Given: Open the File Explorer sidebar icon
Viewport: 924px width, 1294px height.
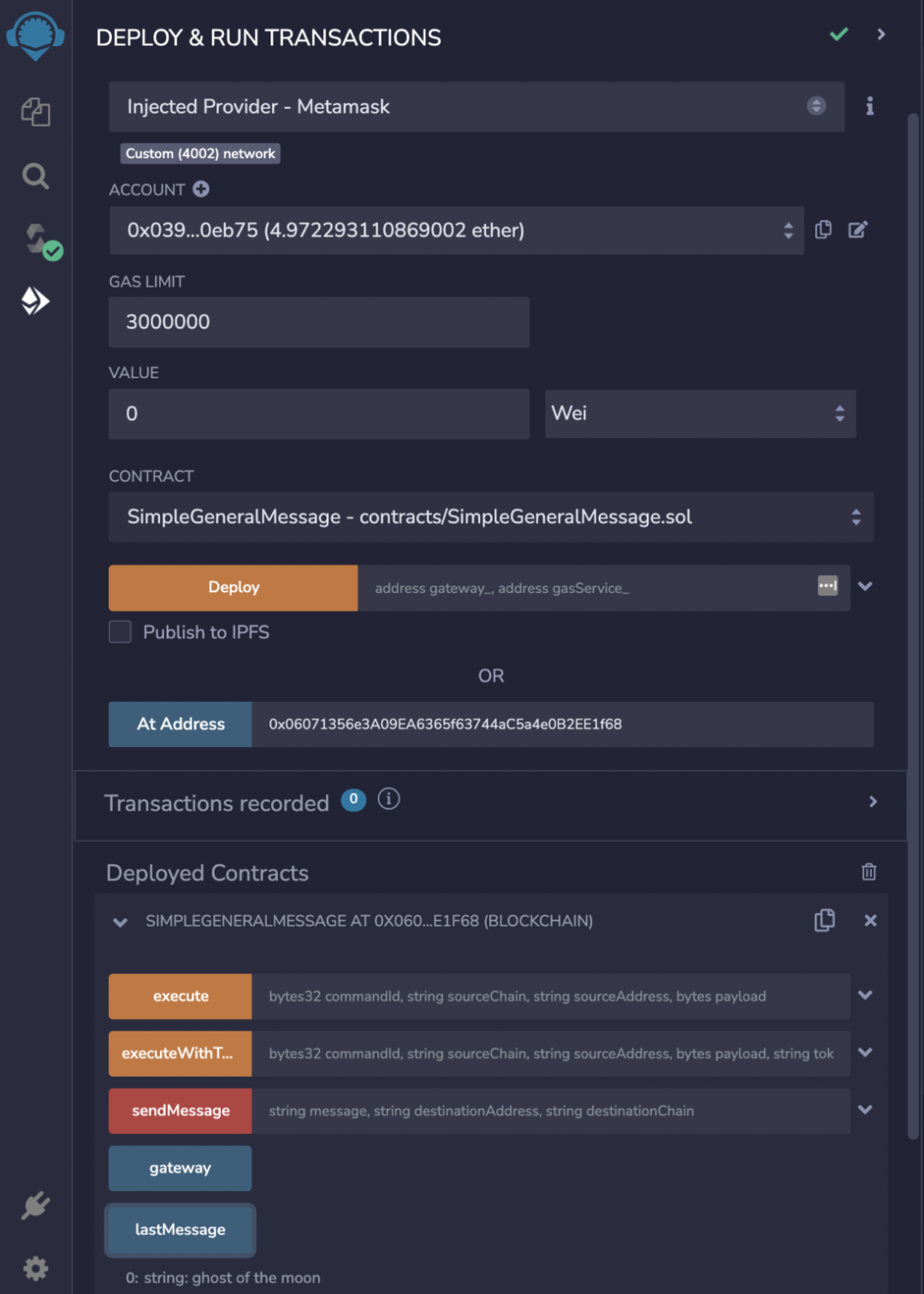Looking at the screenshot, I should pyautogui.click(x=35, y=111).
